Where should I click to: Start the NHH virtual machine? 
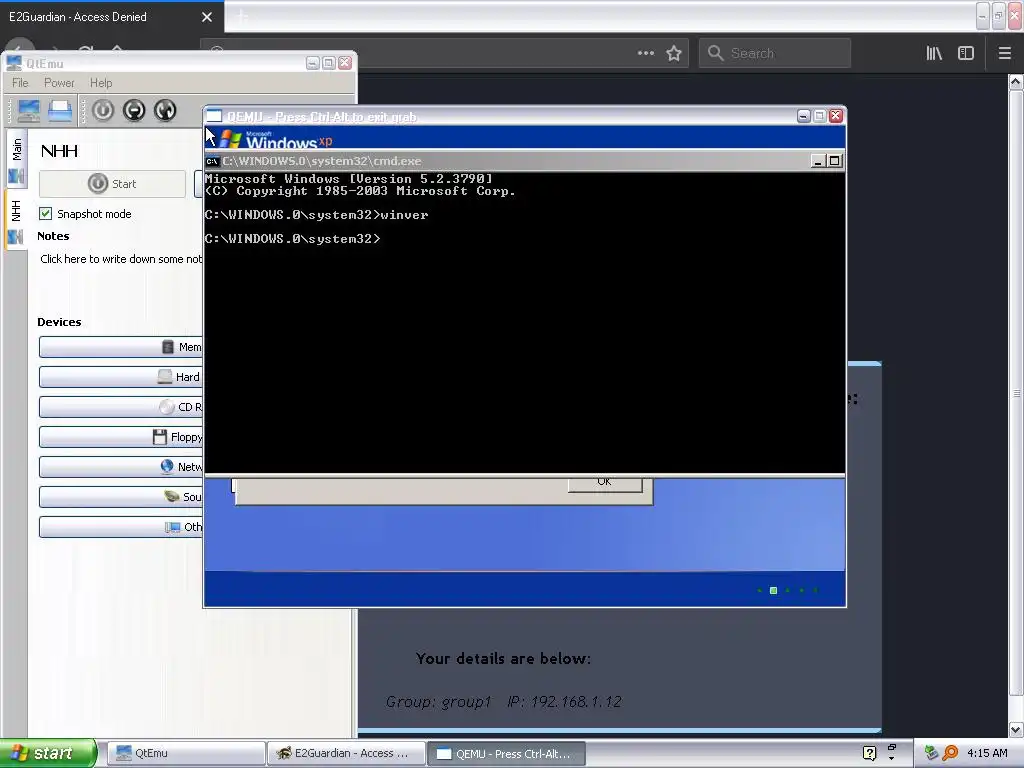112,184
